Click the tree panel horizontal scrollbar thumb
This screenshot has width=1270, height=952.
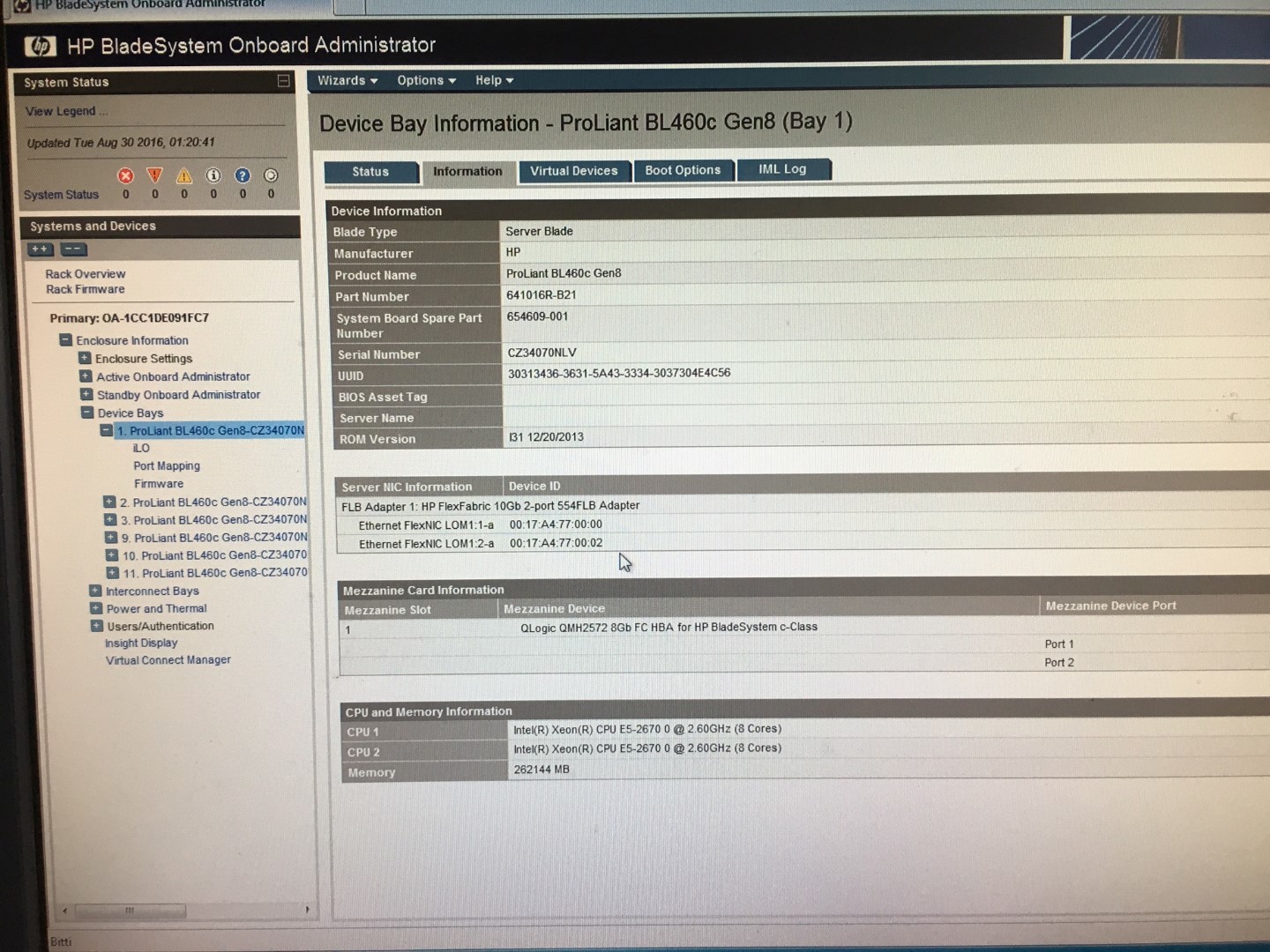pyautogui.click(x=131, y=910)
